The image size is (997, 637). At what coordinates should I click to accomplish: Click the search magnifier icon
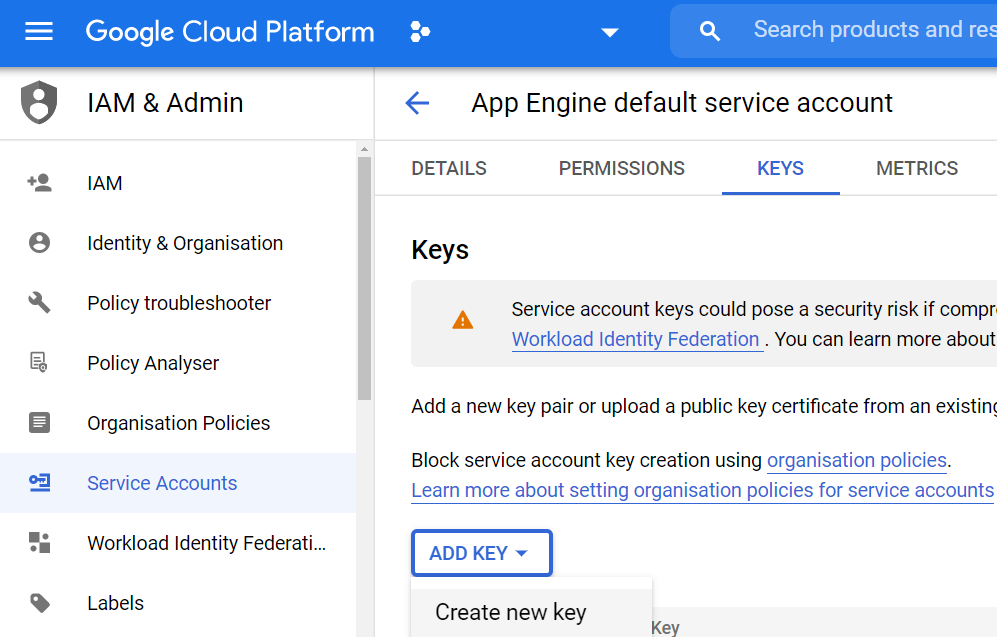710,31
